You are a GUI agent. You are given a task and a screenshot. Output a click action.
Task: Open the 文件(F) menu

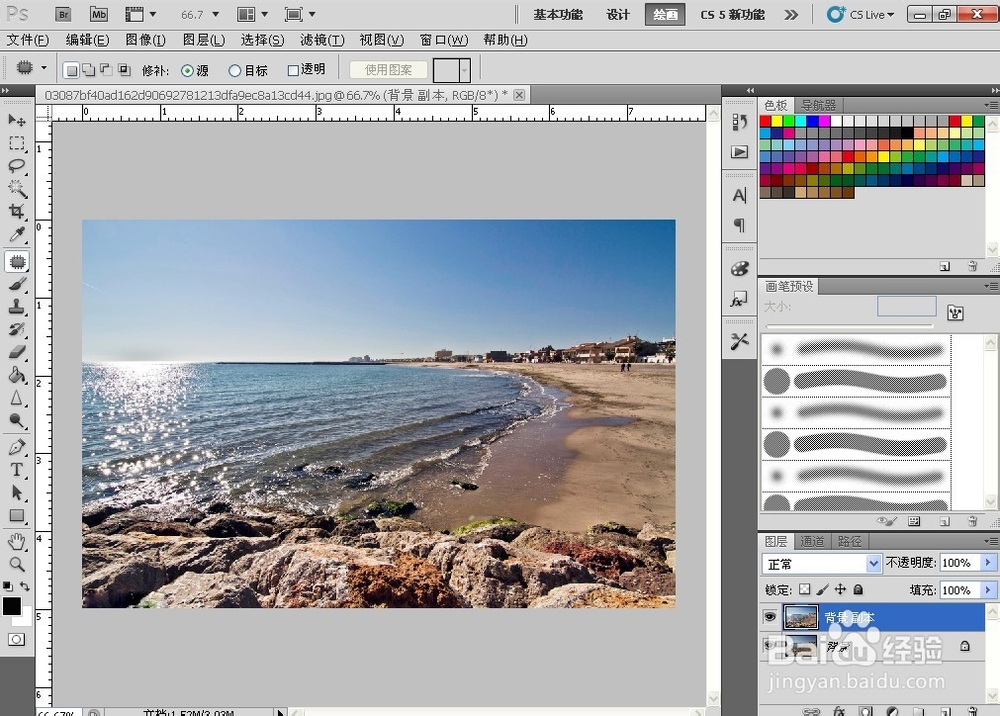tap(27, 40)
